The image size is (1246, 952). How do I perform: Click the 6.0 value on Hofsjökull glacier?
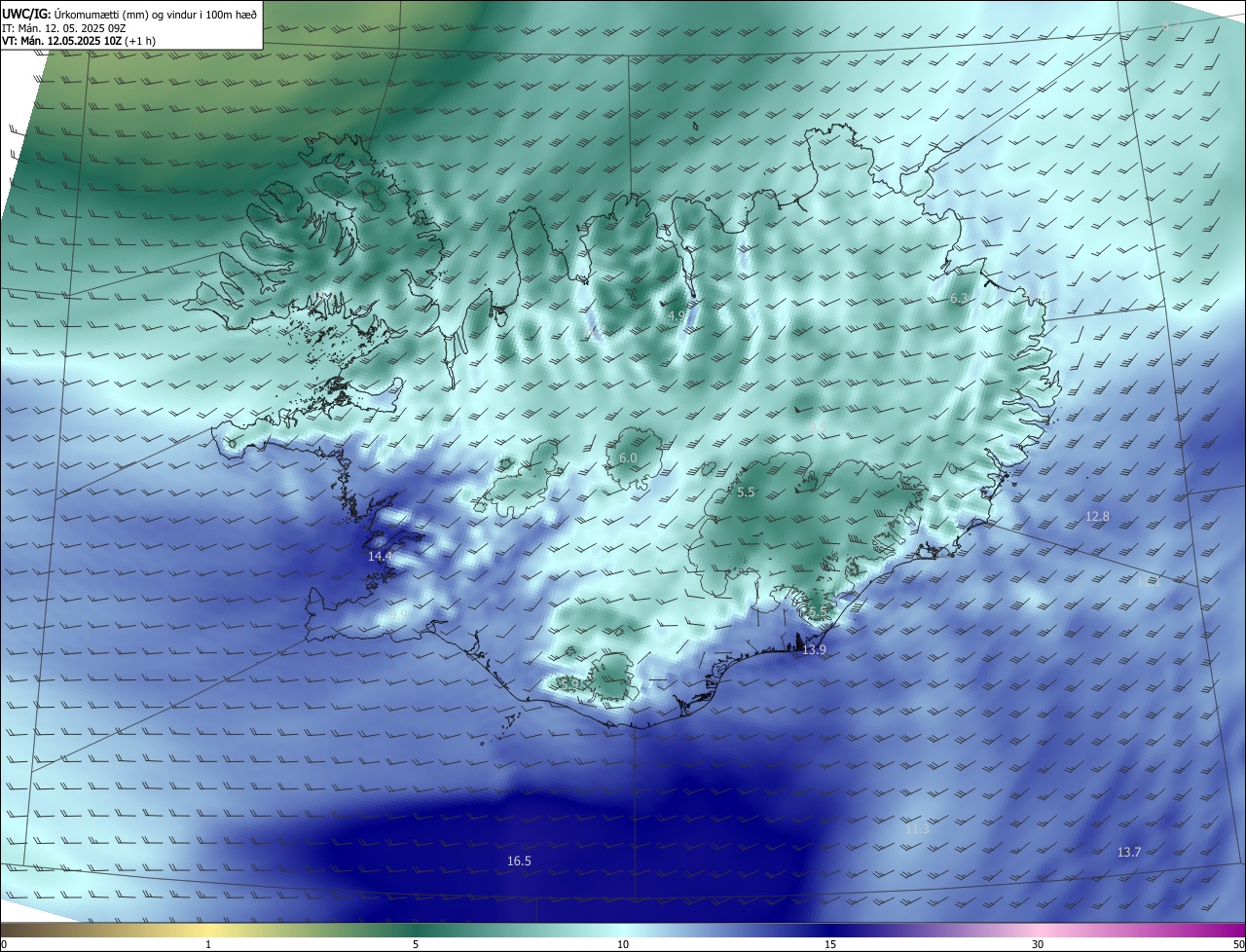point(628,458)
